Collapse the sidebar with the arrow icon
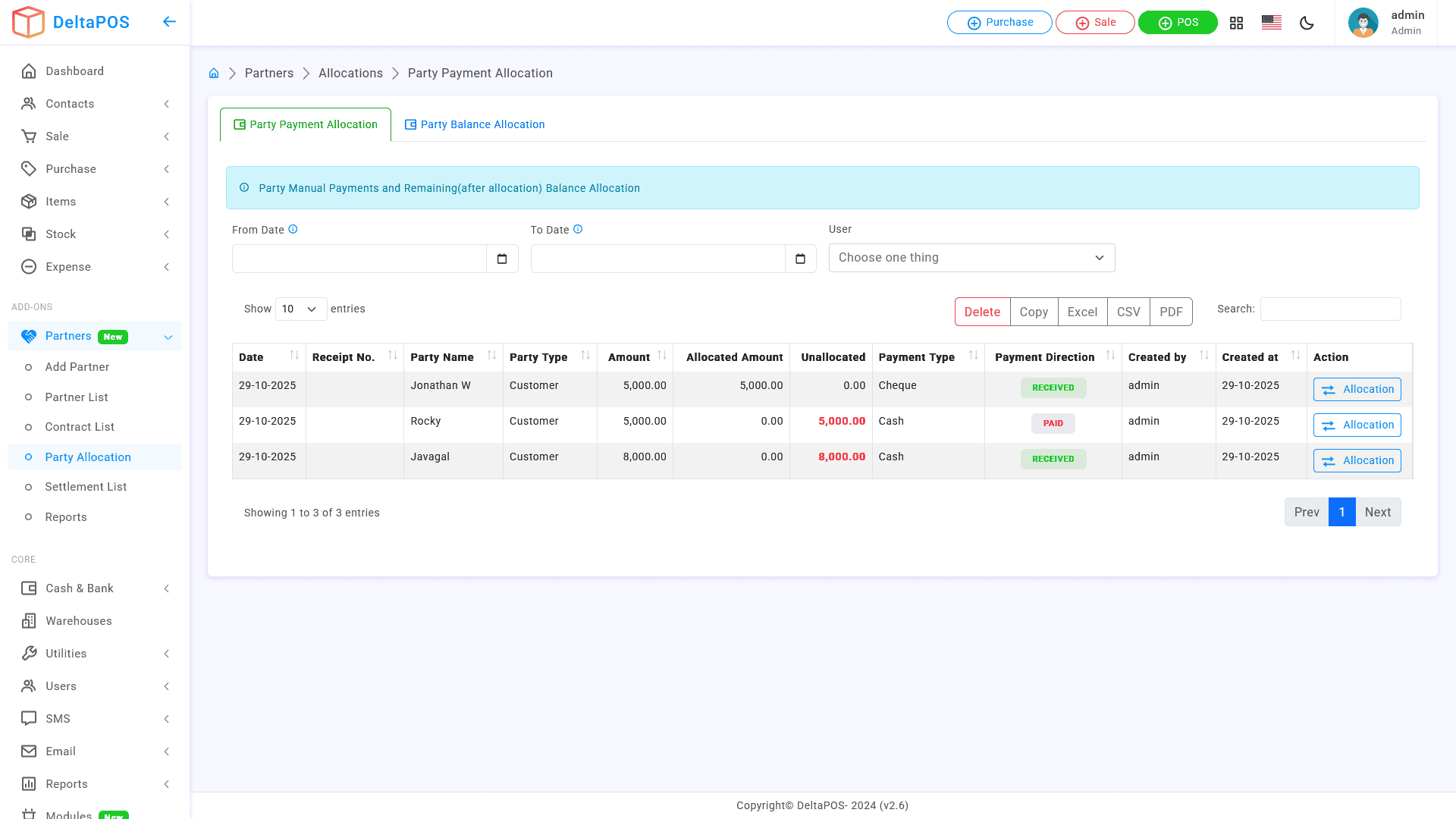The height and width of the screenshot is (819, 1456). [x=169, y=22]
